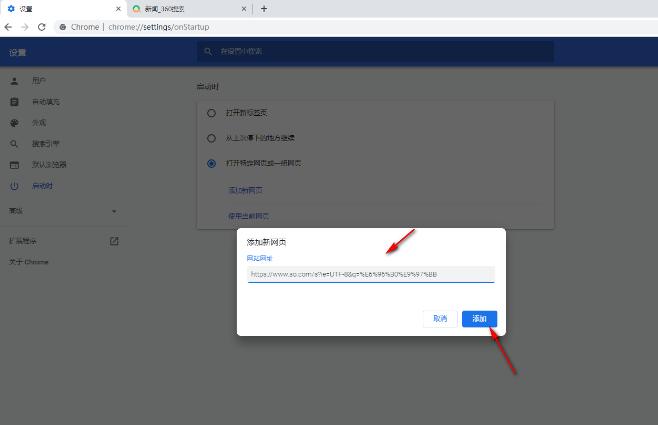The height and width of the screenshot is (425, 658).
Task: Switch to the 设置 settings tab
Action: tap(63, 9)
